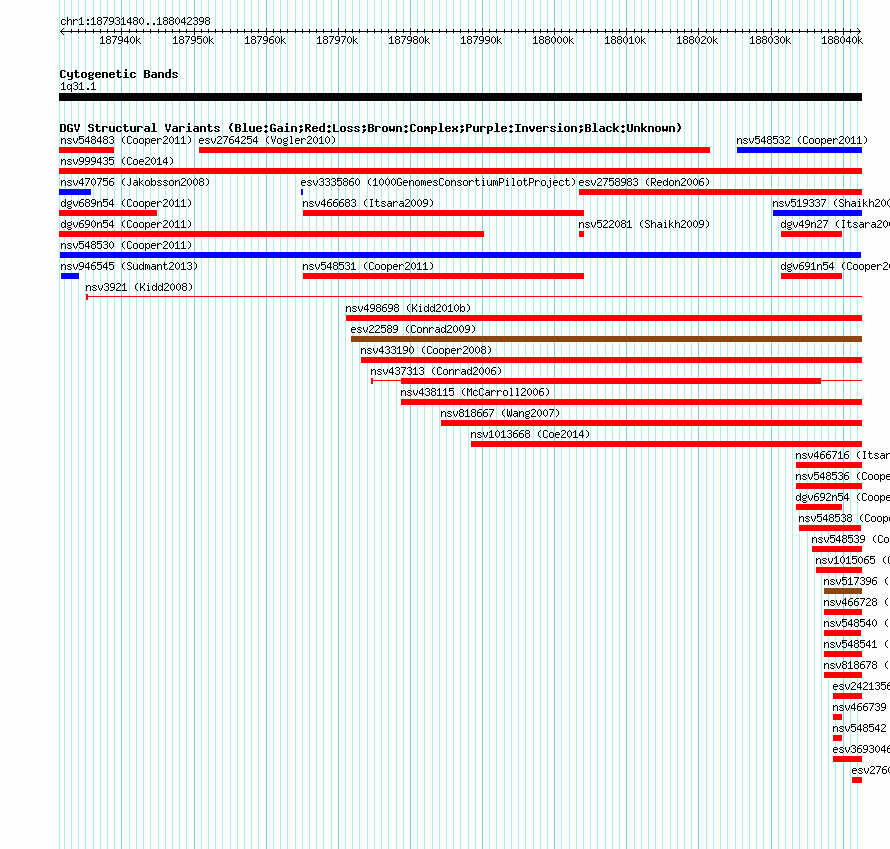This screenshot has height=849, width=890.
Task: Click the nsv548483 (Cooper2011) variant label
Action: [126, 140]
